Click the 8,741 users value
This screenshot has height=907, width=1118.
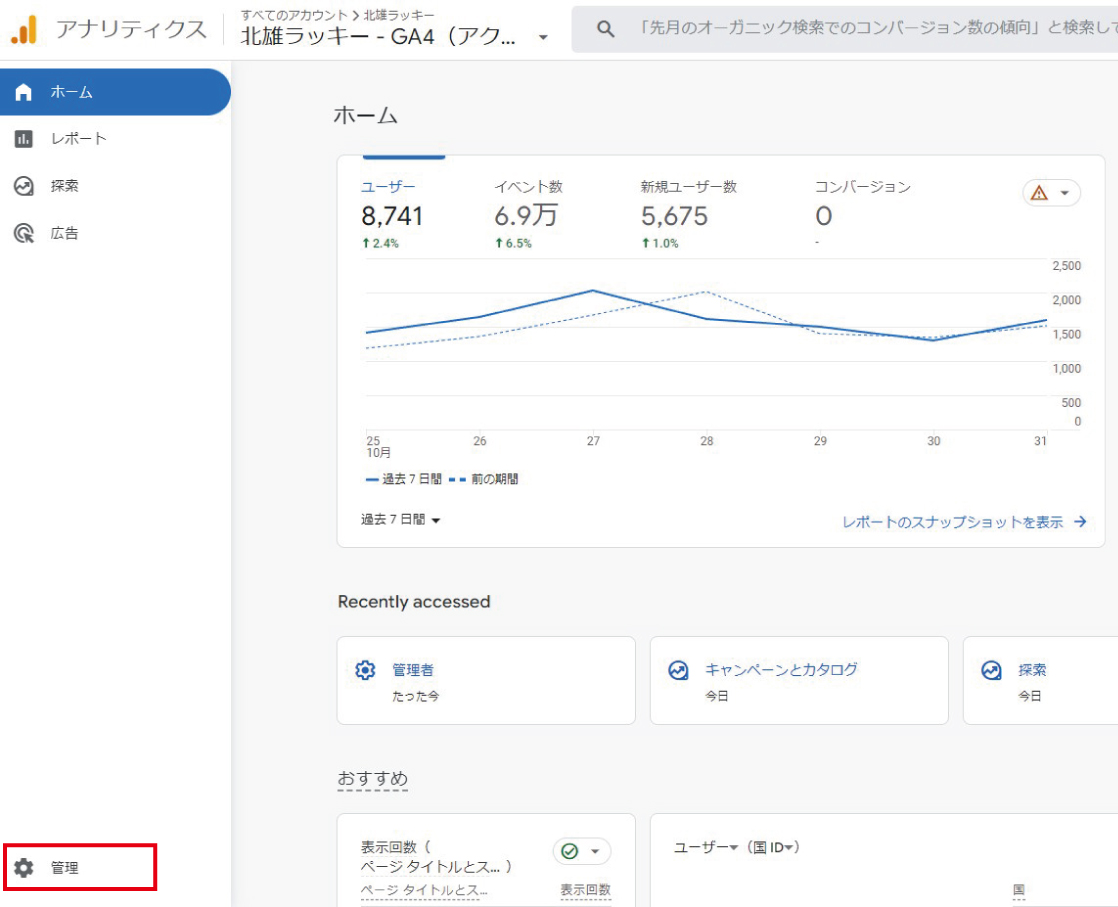click(392, 216)
